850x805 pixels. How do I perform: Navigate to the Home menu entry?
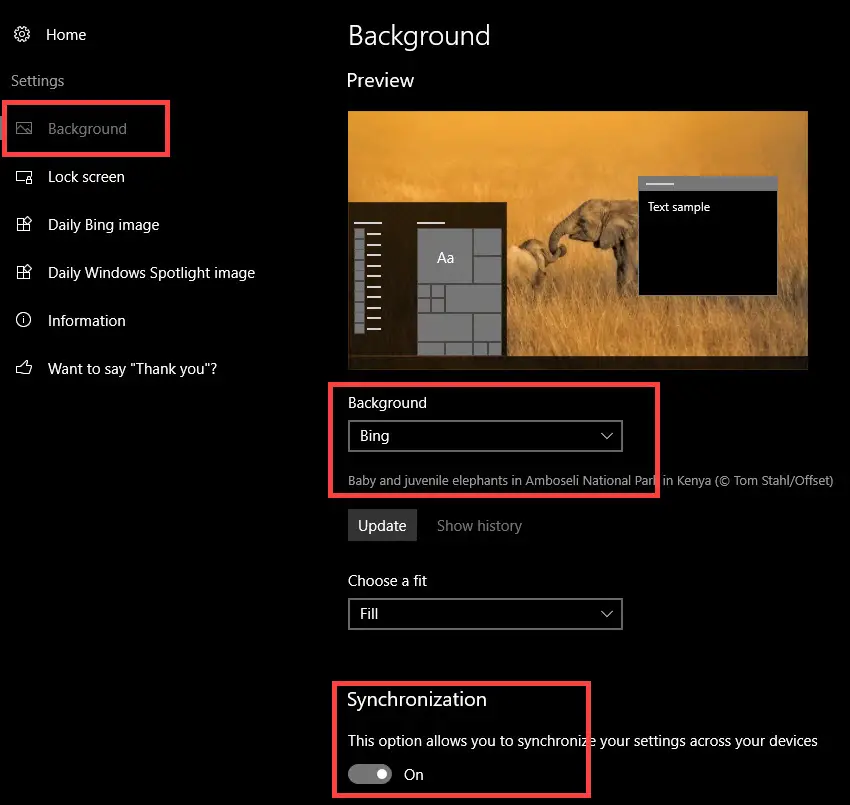point(66,34)
